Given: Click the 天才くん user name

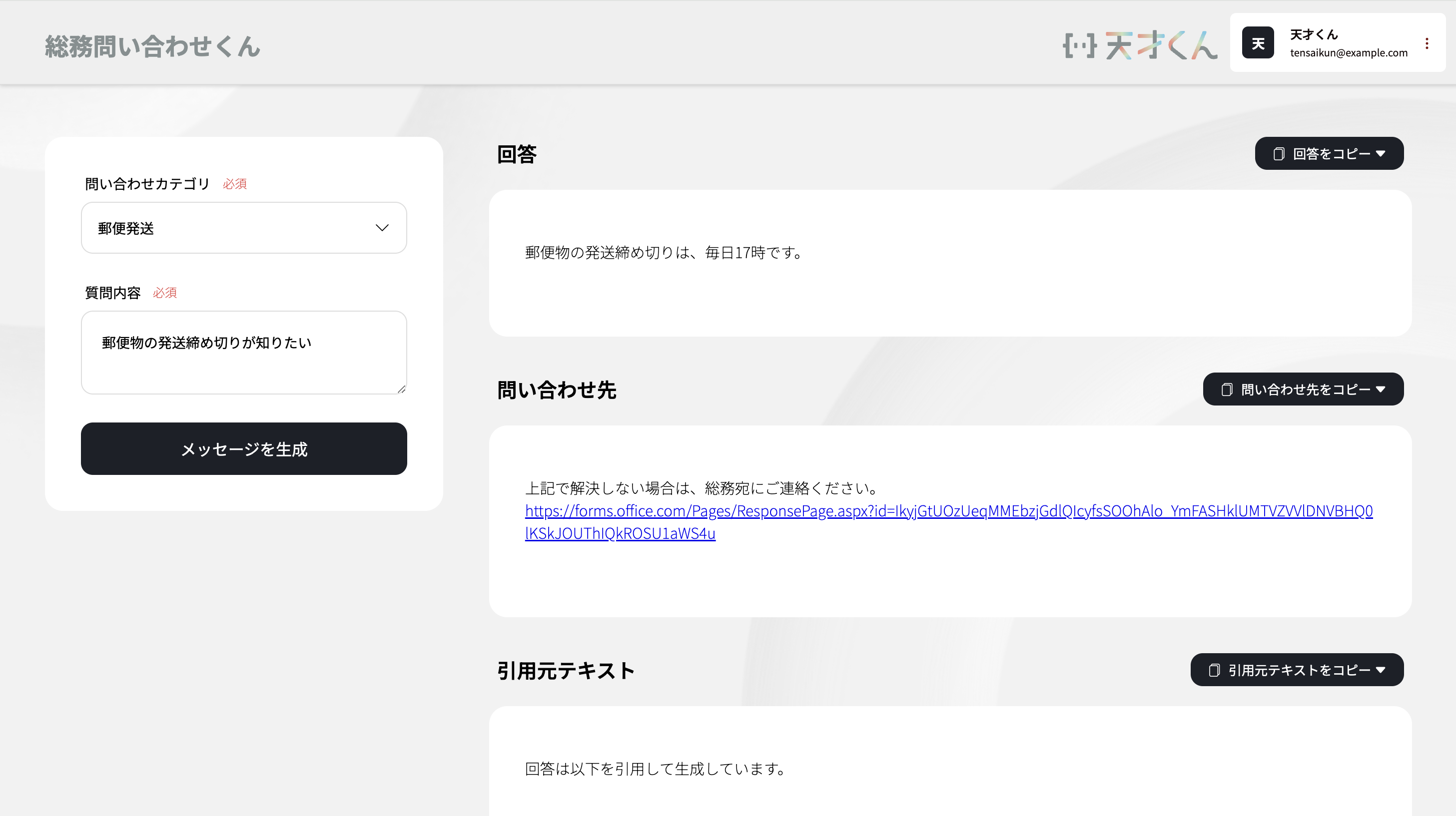Looking at the screenshot, I should coord(1314,34).
